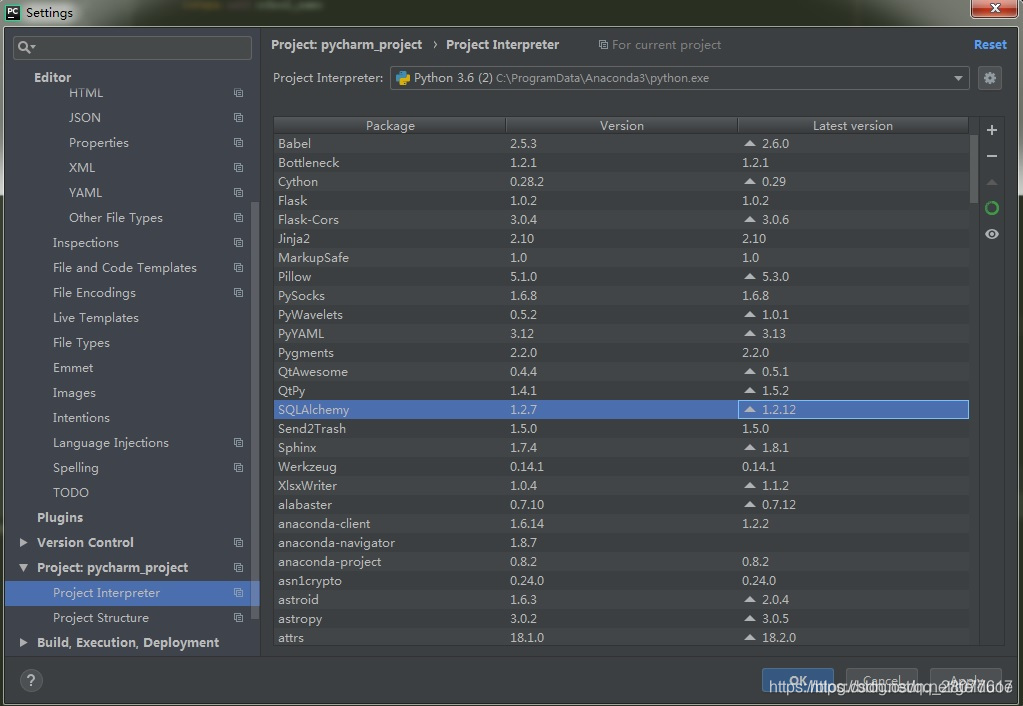Screen dimensions: 1023x706
Task: Select the Cython package row
Action: click(x=621, y=182)
